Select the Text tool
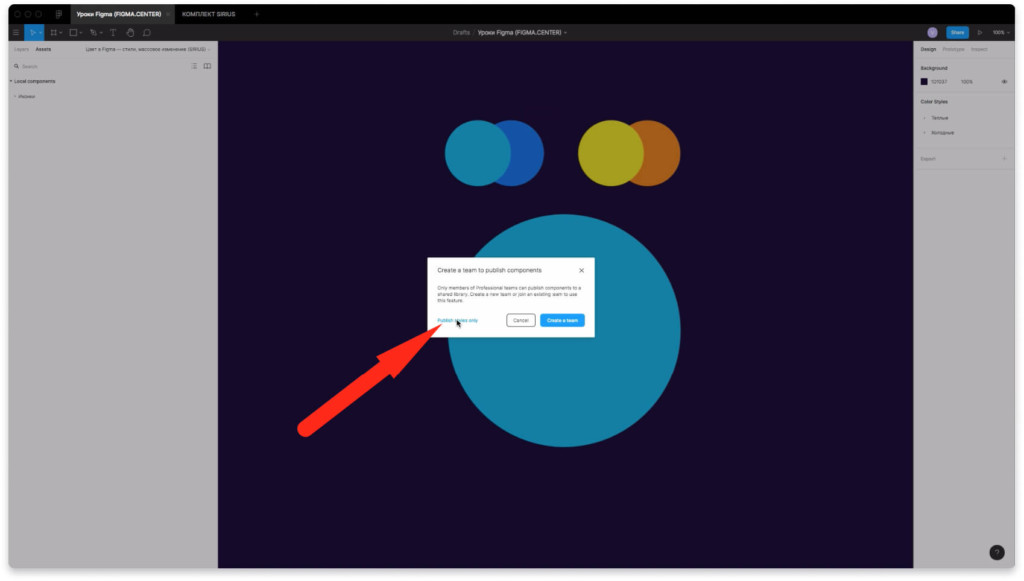Image resolution: width=1024 pixels, height=581 pixels. tap(112, 32)
